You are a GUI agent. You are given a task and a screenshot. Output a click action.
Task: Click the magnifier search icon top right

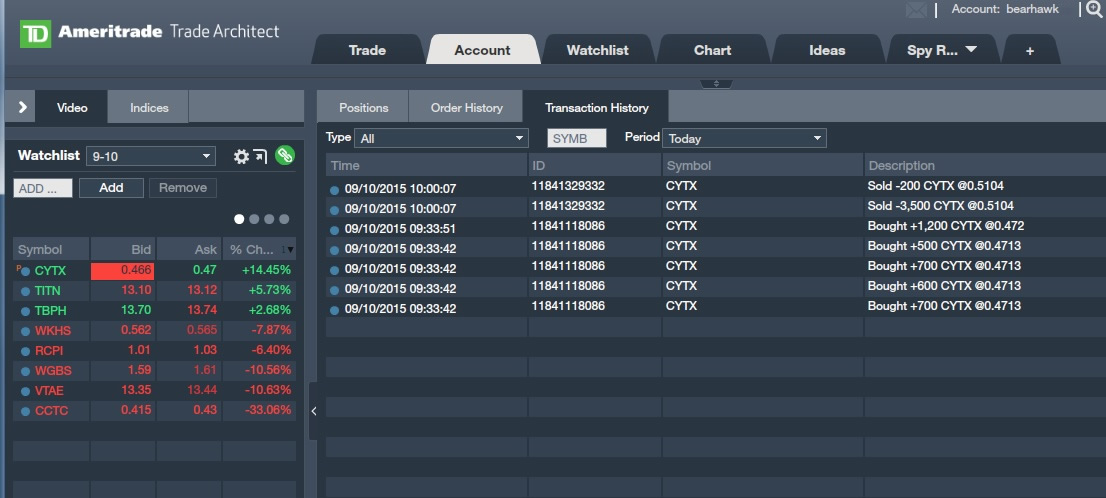(x=1093, y=9)
